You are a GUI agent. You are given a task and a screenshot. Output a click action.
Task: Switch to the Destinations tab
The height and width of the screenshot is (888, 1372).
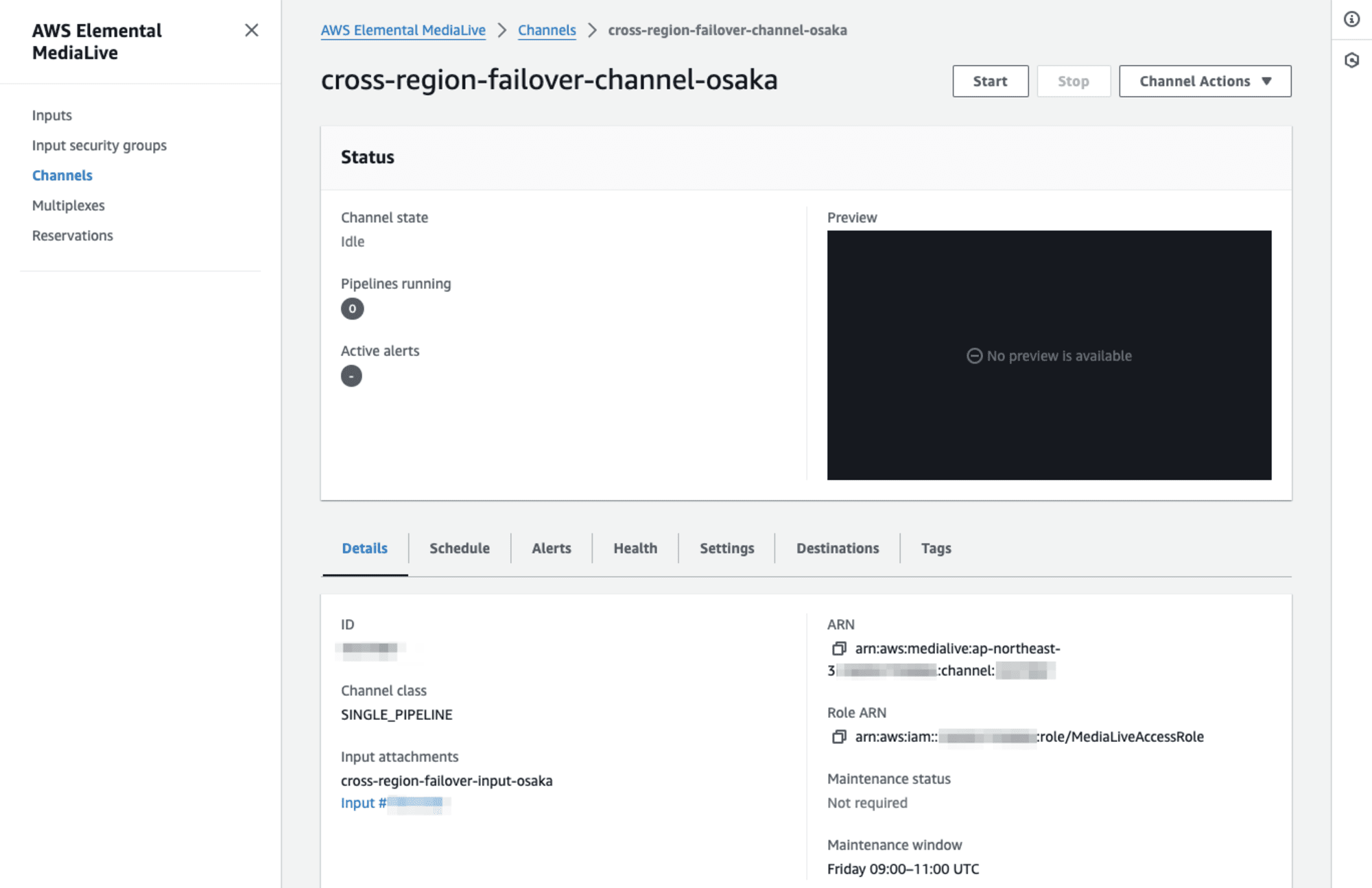tap(838, 548)
